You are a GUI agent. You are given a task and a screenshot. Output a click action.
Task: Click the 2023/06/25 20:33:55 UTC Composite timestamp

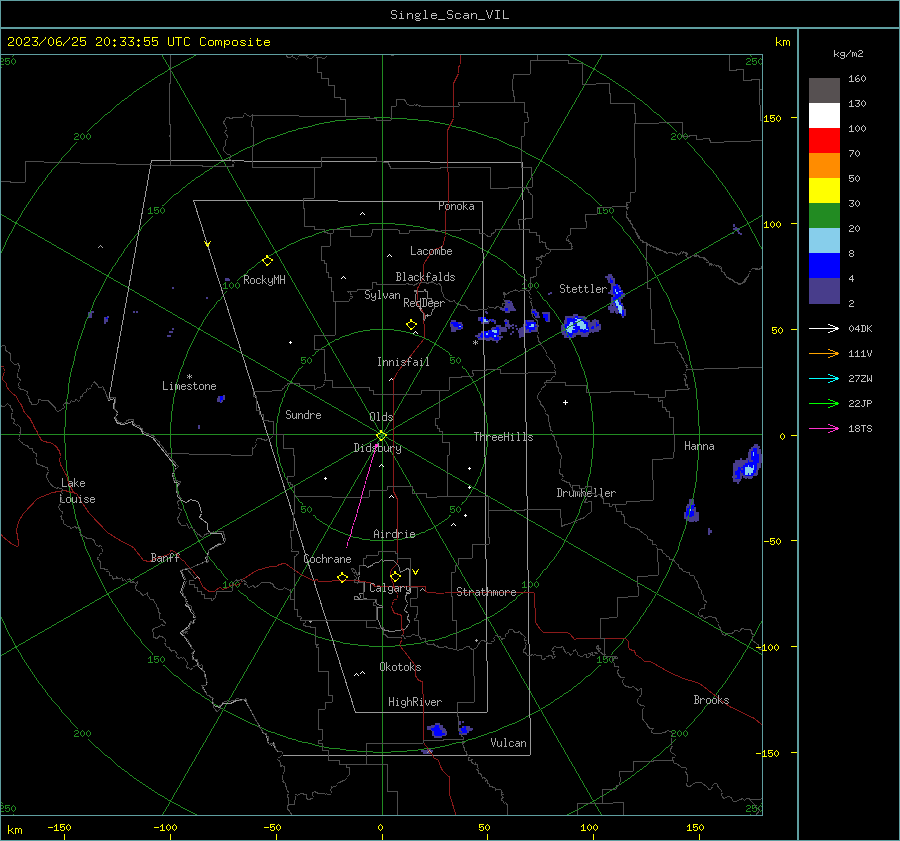tap(138, 42)
